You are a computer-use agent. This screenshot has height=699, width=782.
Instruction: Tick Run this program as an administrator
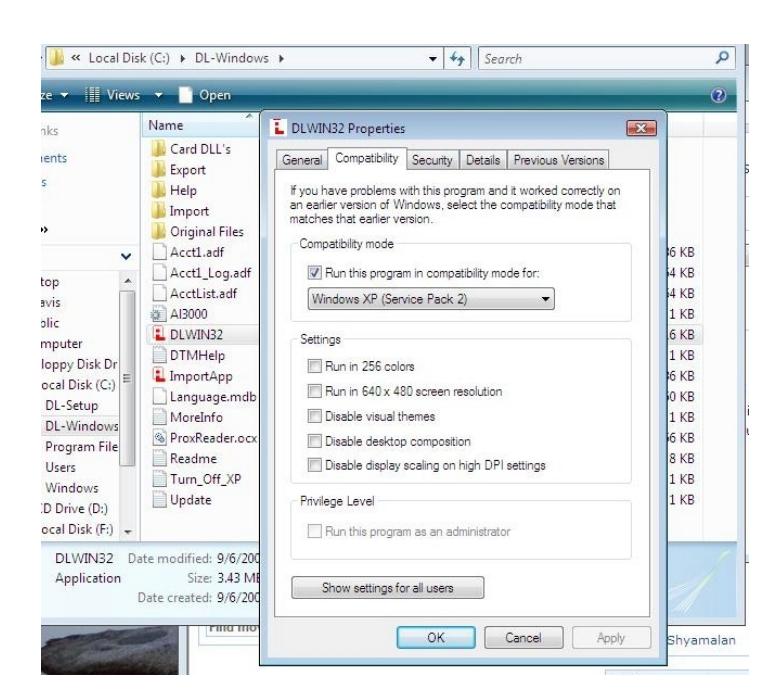pyautogui.click(x=314, y=531)
